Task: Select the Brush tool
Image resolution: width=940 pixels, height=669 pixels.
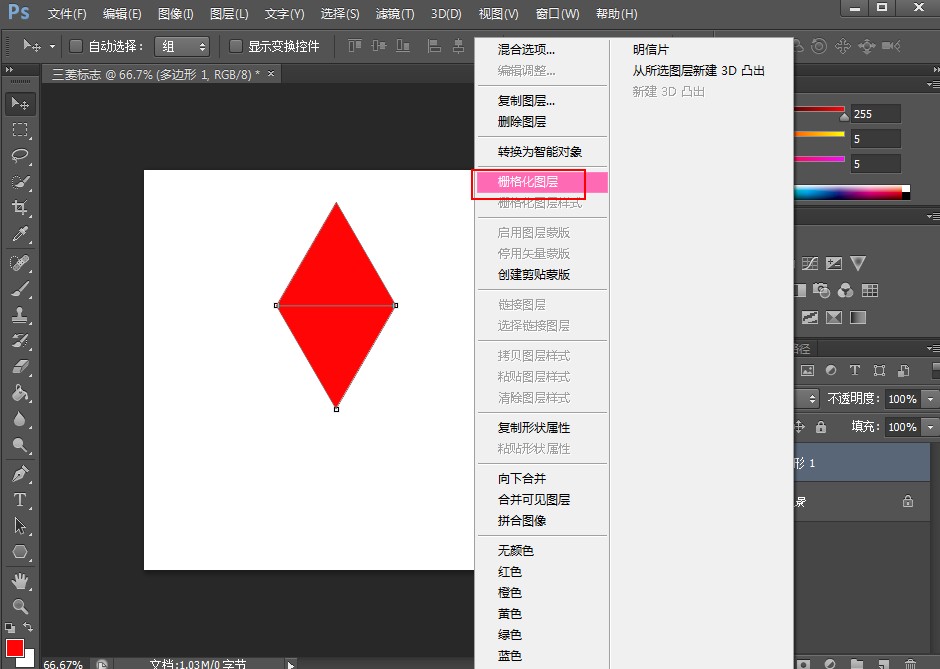Action: tap(20, 289)
